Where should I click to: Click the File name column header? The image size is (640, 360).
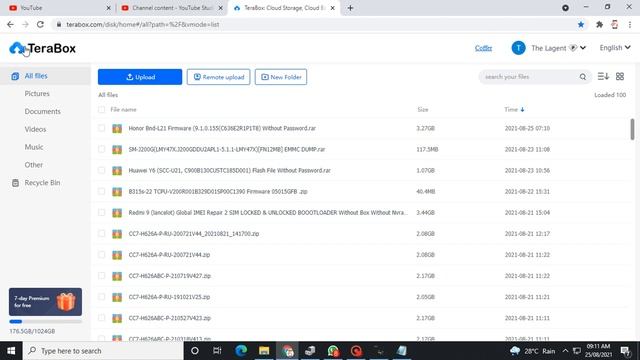tap(123, 109)
